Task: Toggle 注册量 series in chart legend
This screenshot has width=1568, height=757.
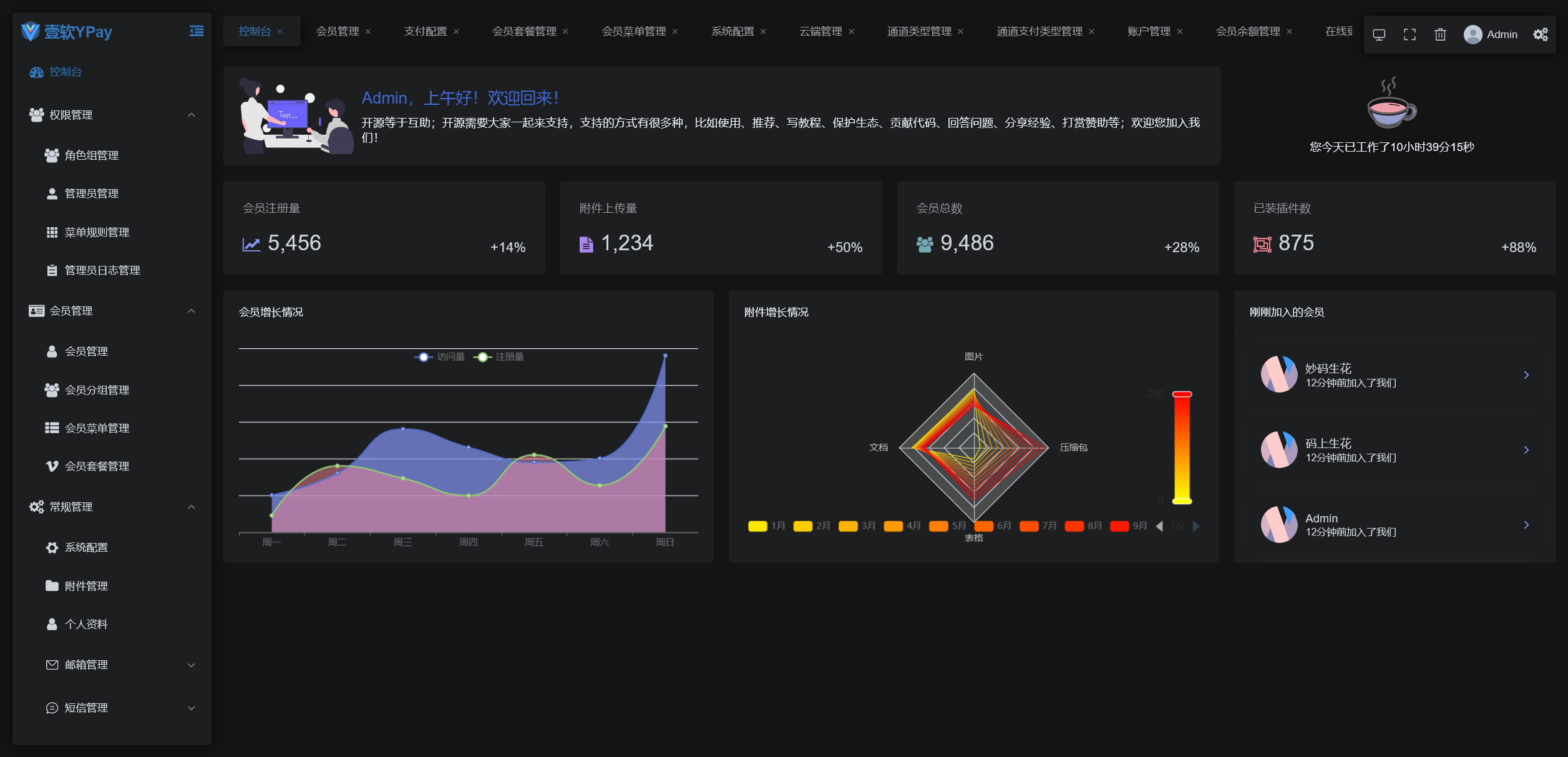Action: [499, 357]
